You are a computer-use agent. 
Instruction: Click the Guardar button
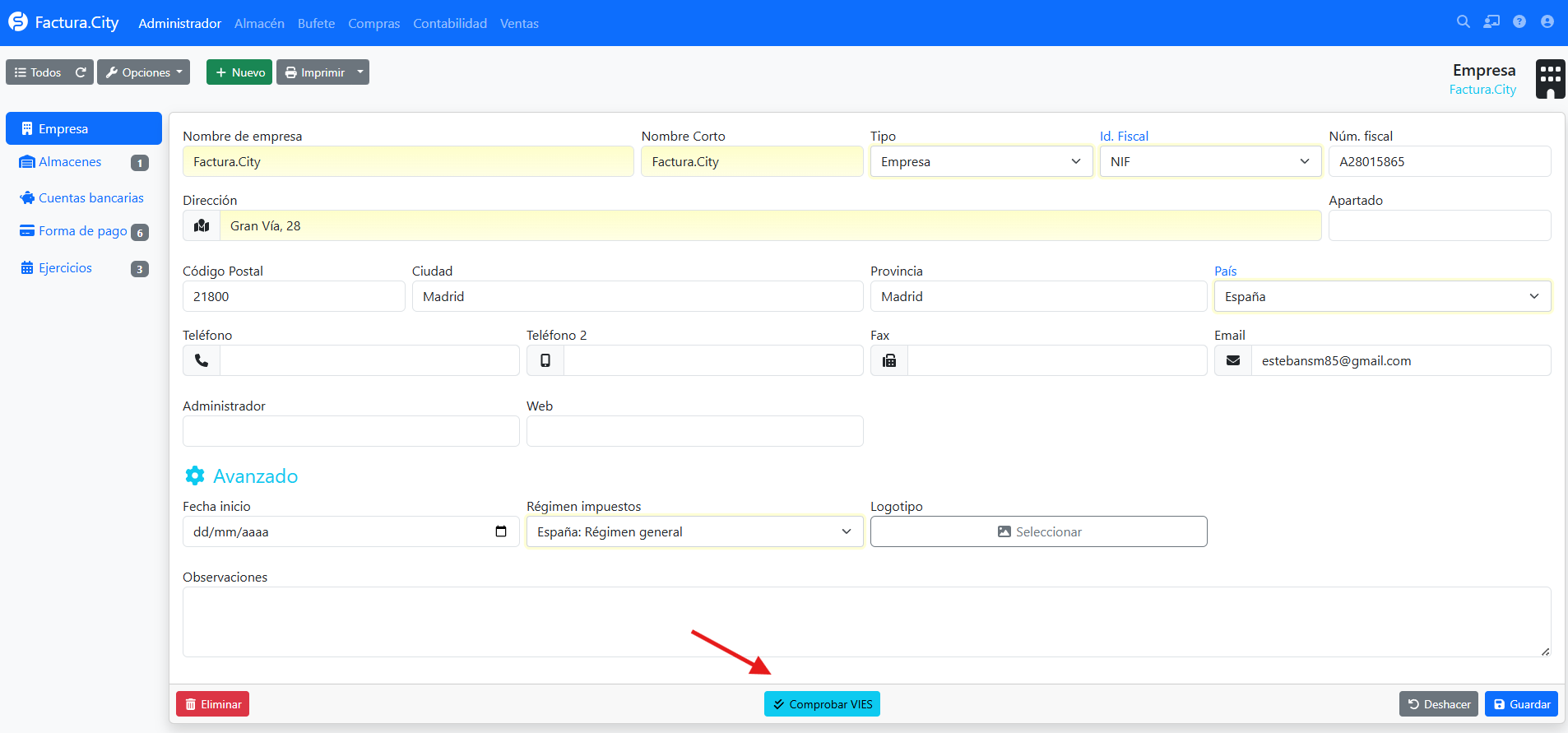[1521, 704]
